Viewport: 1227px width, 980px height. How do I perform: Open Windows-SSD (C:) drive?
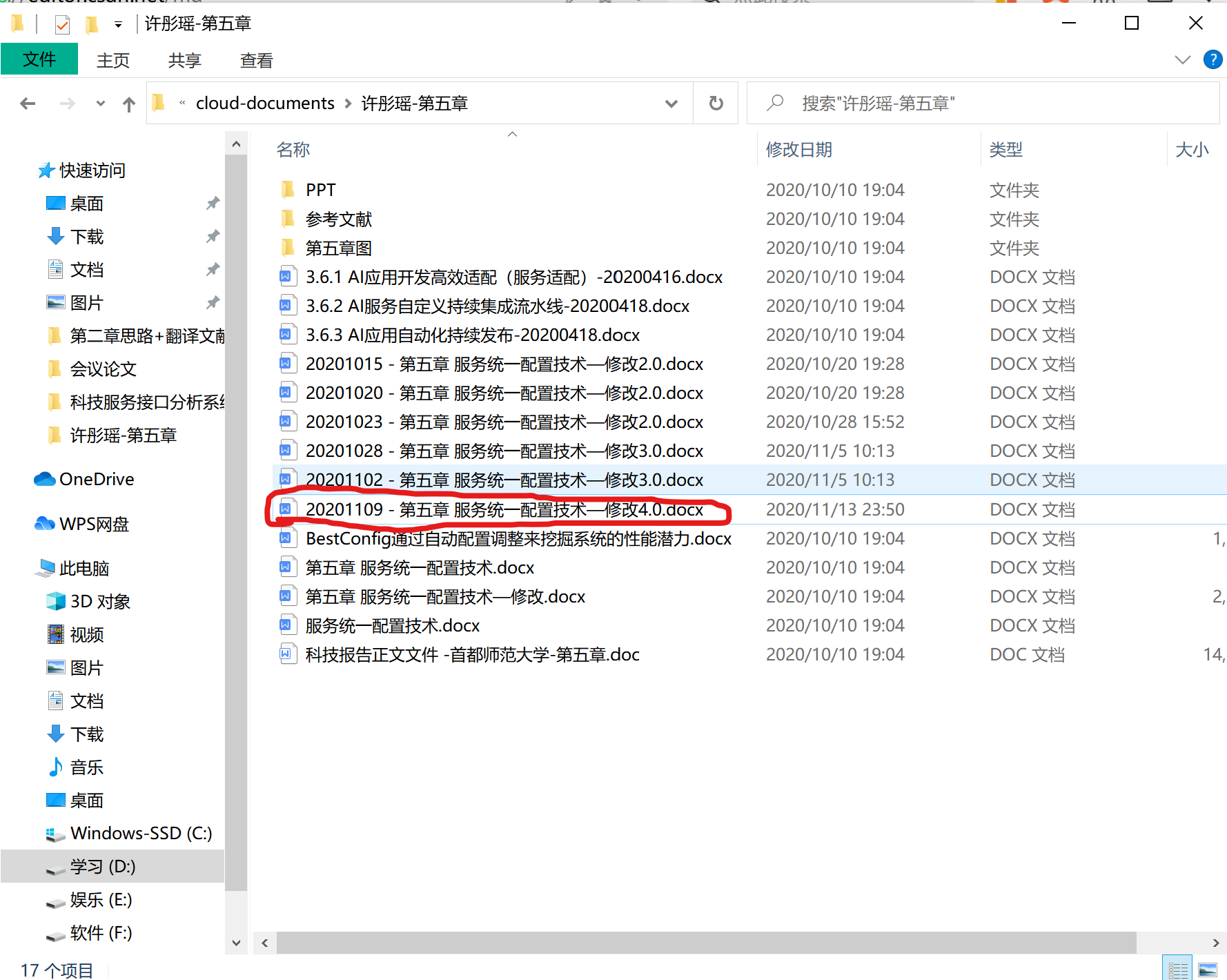pyautogui.click(x=141, y=833)
